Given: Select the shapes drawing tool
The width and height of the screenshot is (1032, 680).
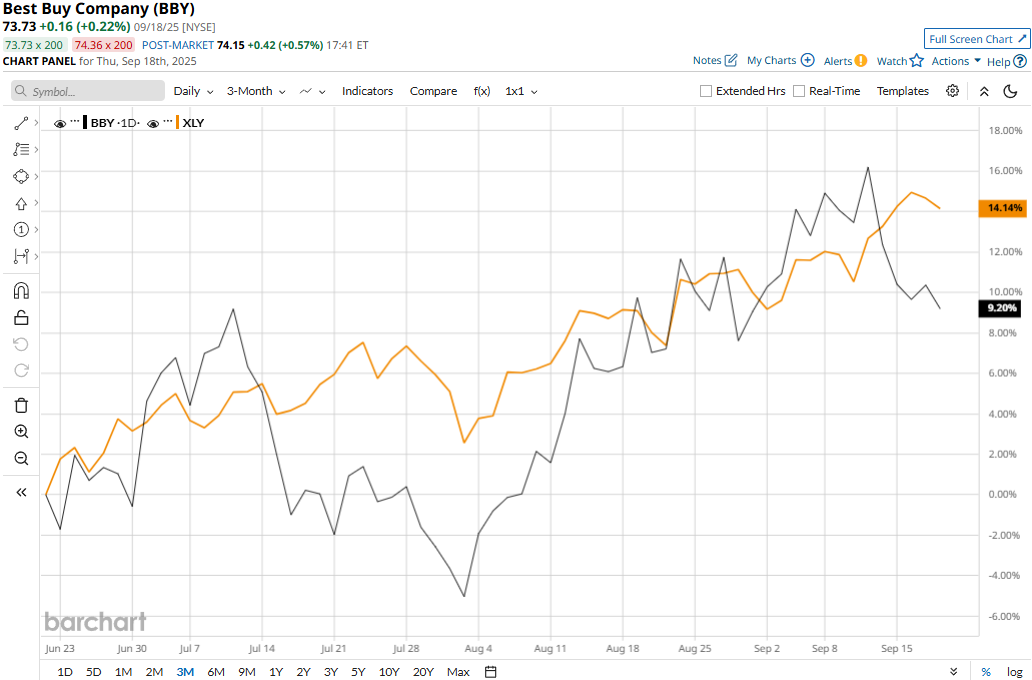Looking at the screenshot, I should [21, 176].
